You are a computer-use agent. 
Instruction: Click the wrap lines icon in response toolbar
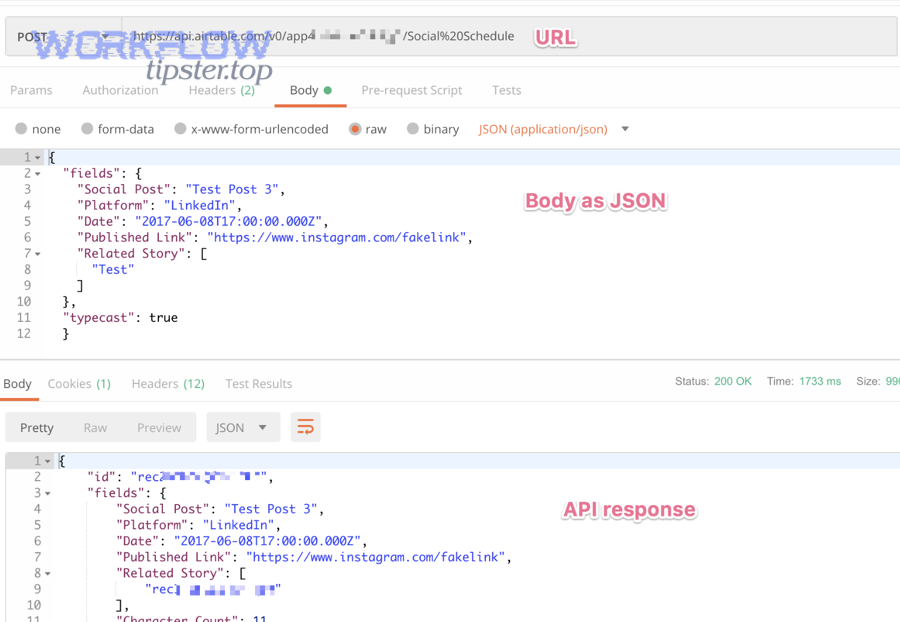pyautogui.click(x=305, y=428)
